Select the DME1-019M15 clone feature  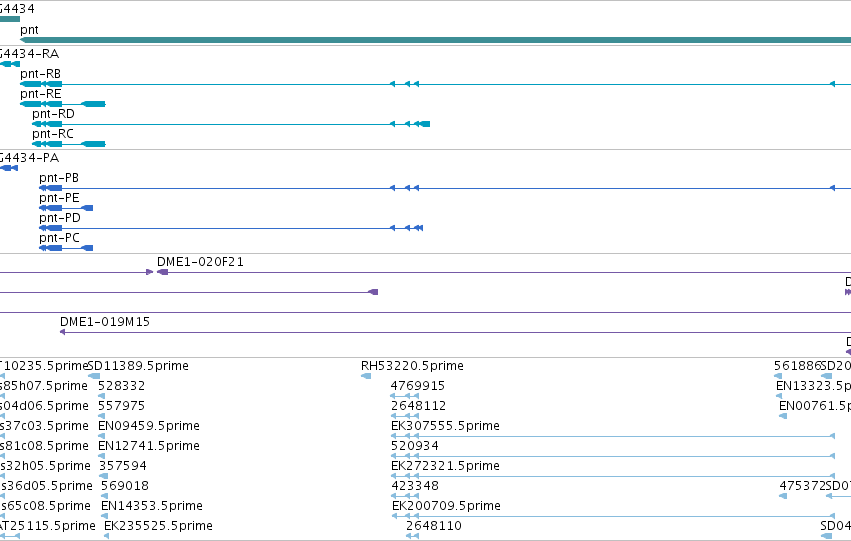455,332
